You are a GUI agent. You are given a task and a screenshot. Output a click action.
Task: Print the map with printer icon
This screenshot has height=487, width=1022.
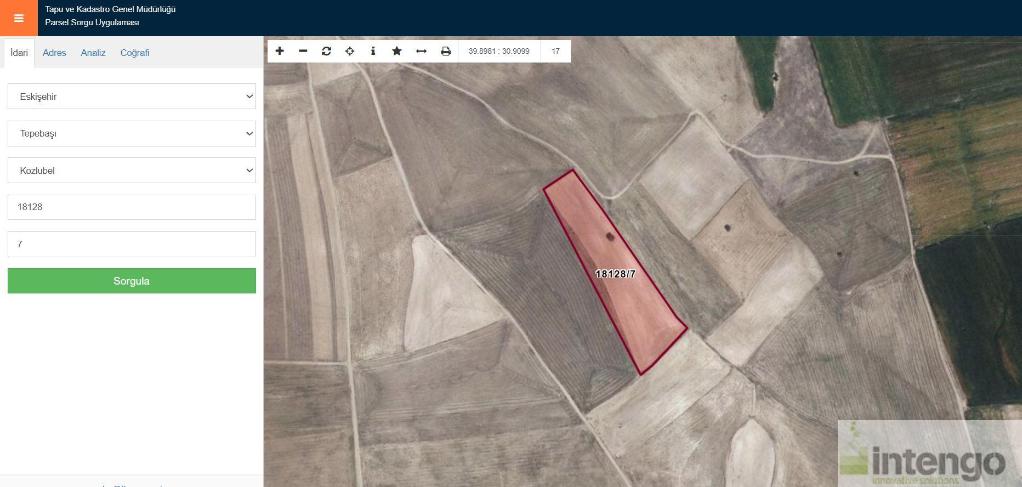446,51
